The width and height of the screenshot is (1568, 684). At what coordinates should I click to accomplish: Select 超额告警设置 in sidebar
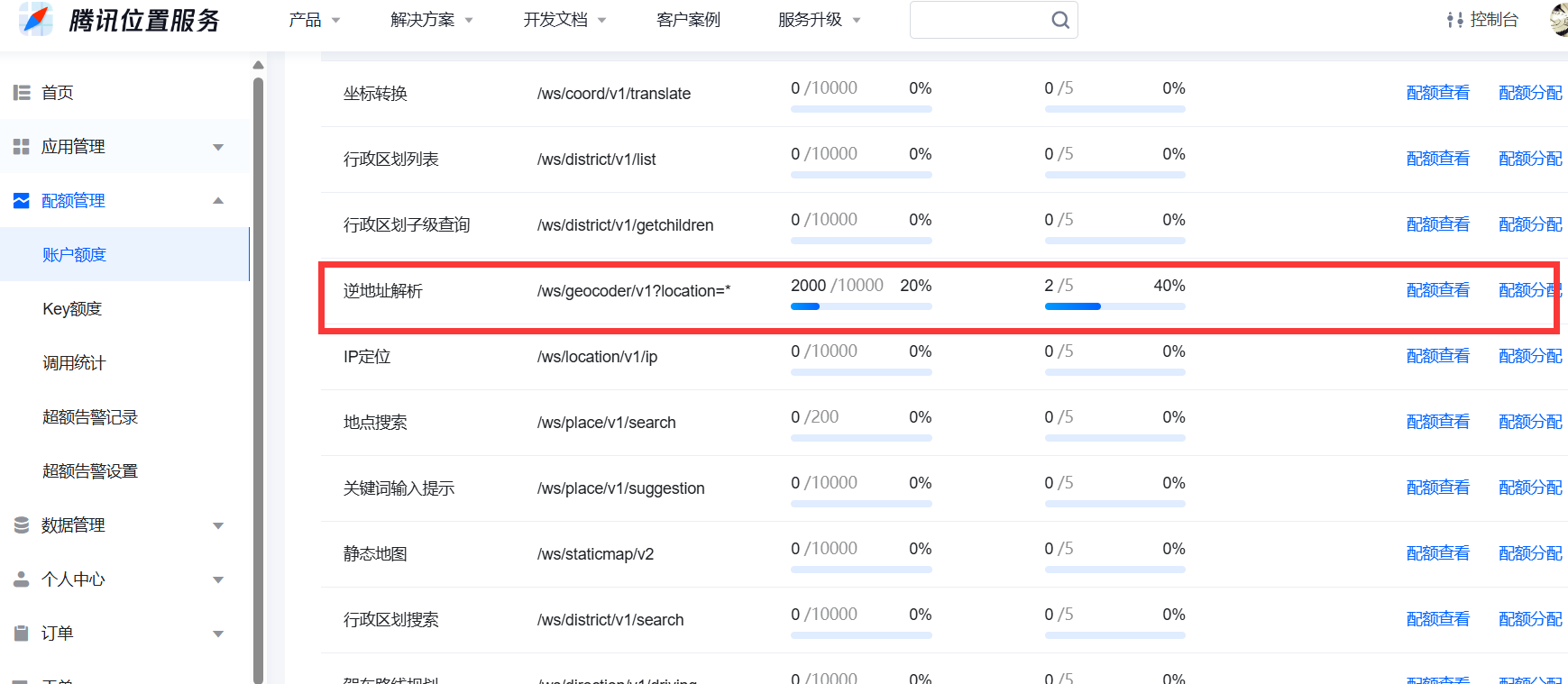click(90, 471)
